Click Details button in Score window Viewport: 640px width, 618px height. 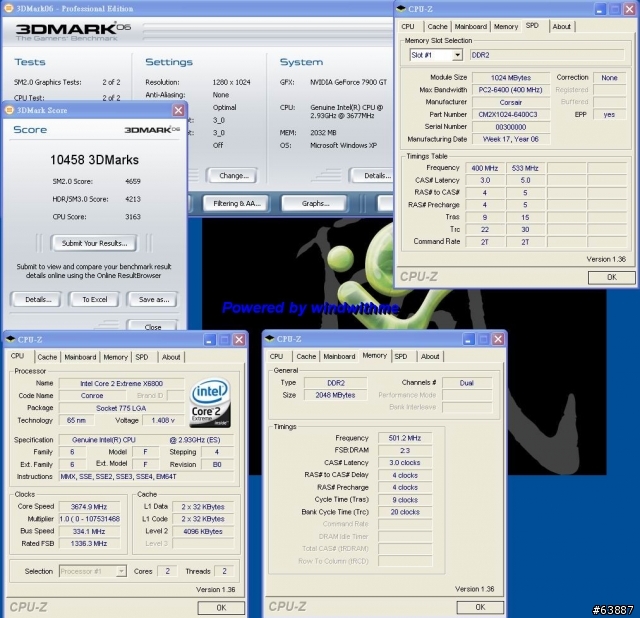point(38,300)
